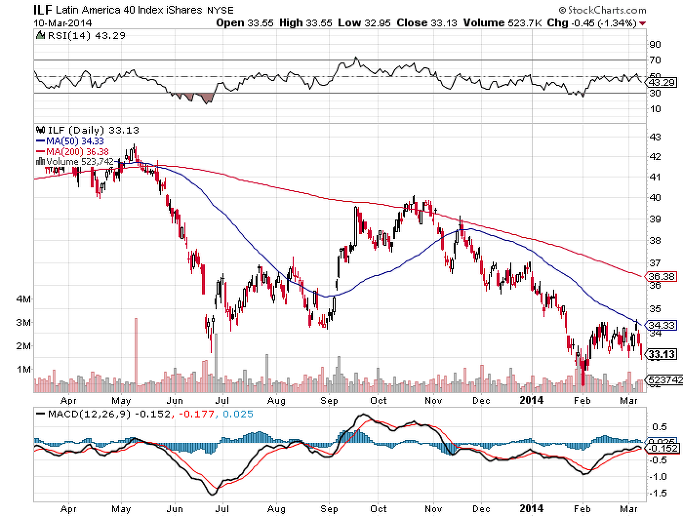
Task: Click the red down-triangle beside the Chg value
Action: click(643, 23)
